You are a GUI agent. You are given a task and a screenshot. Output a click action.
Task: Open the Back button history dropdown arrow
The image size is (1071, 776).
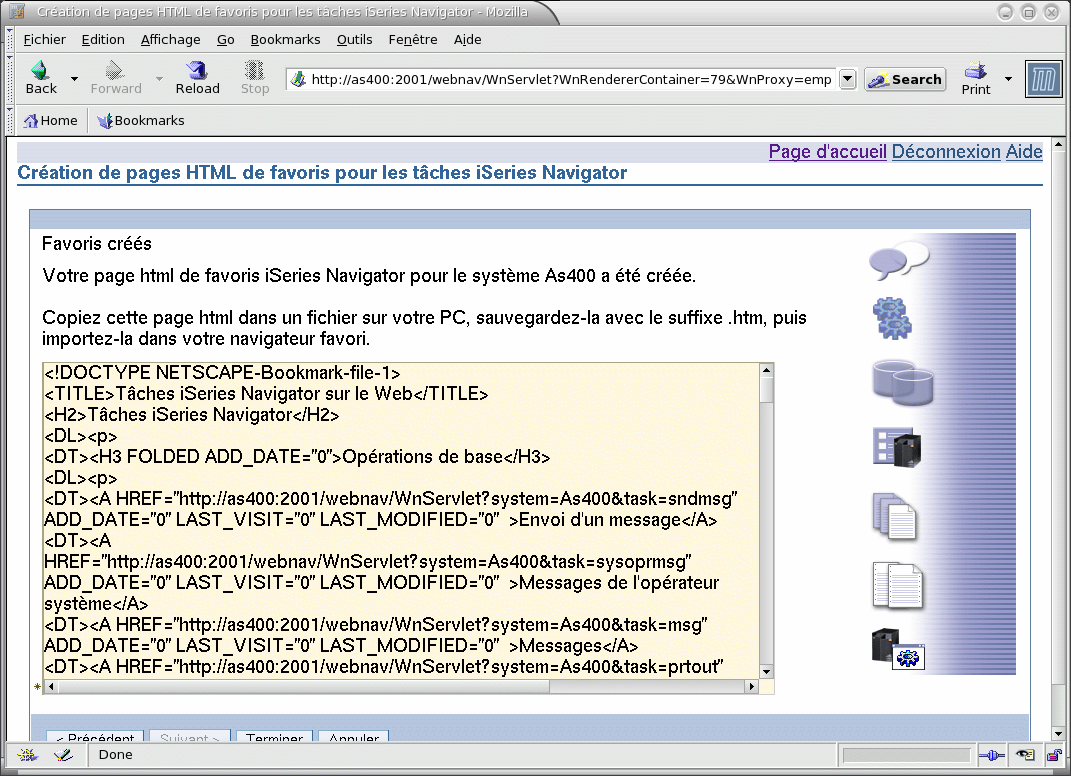[x=74, y=79]
